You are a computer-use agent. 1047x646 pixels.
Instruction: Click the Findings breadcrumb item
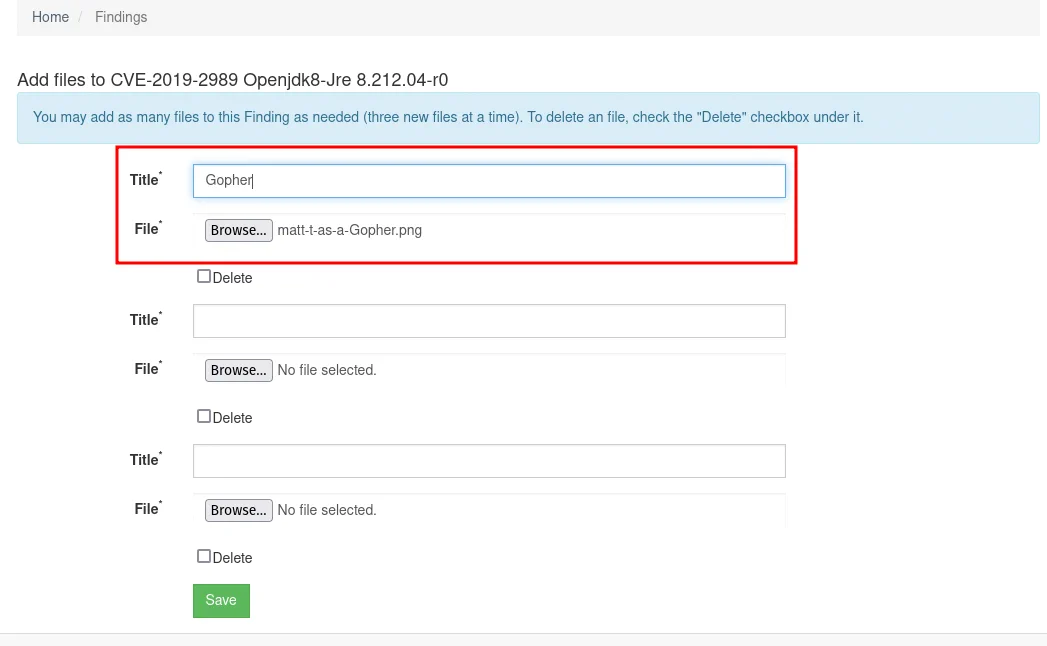(x=121, y=17)
